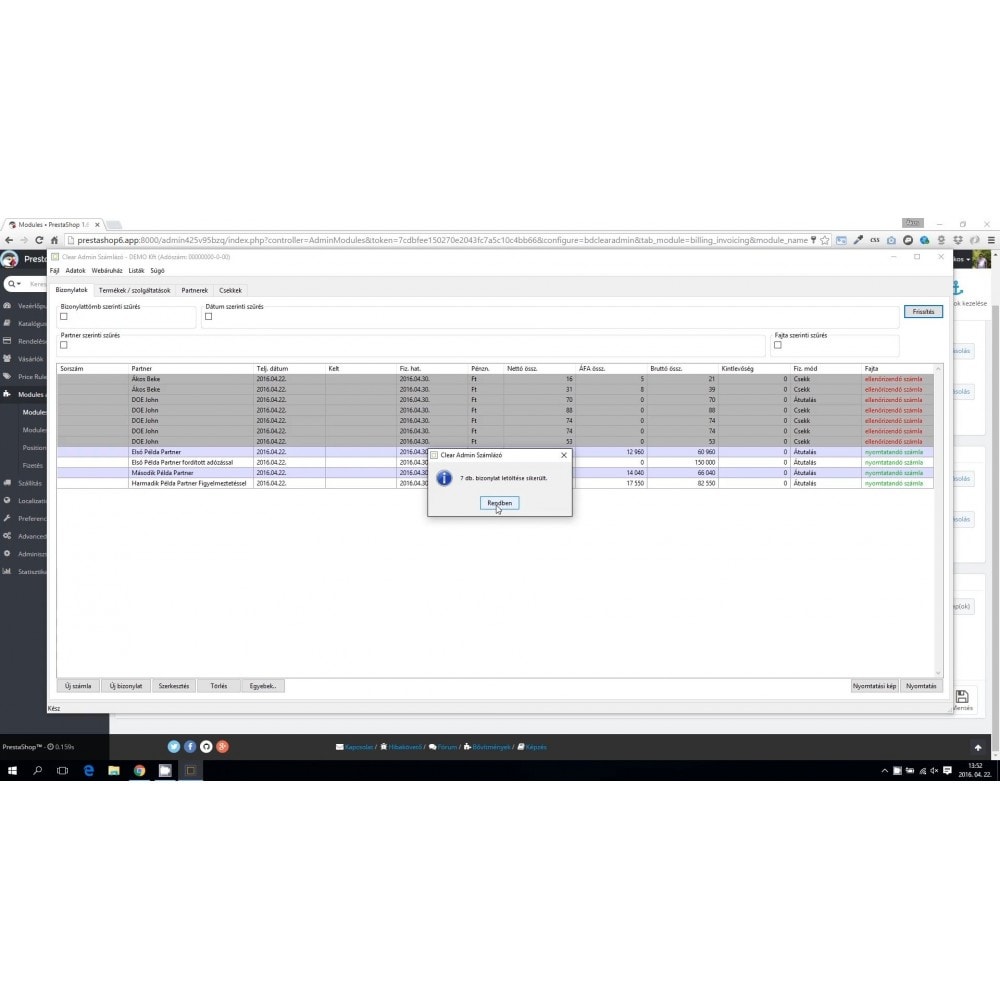Click Nyomtatás button

(922, 686)
